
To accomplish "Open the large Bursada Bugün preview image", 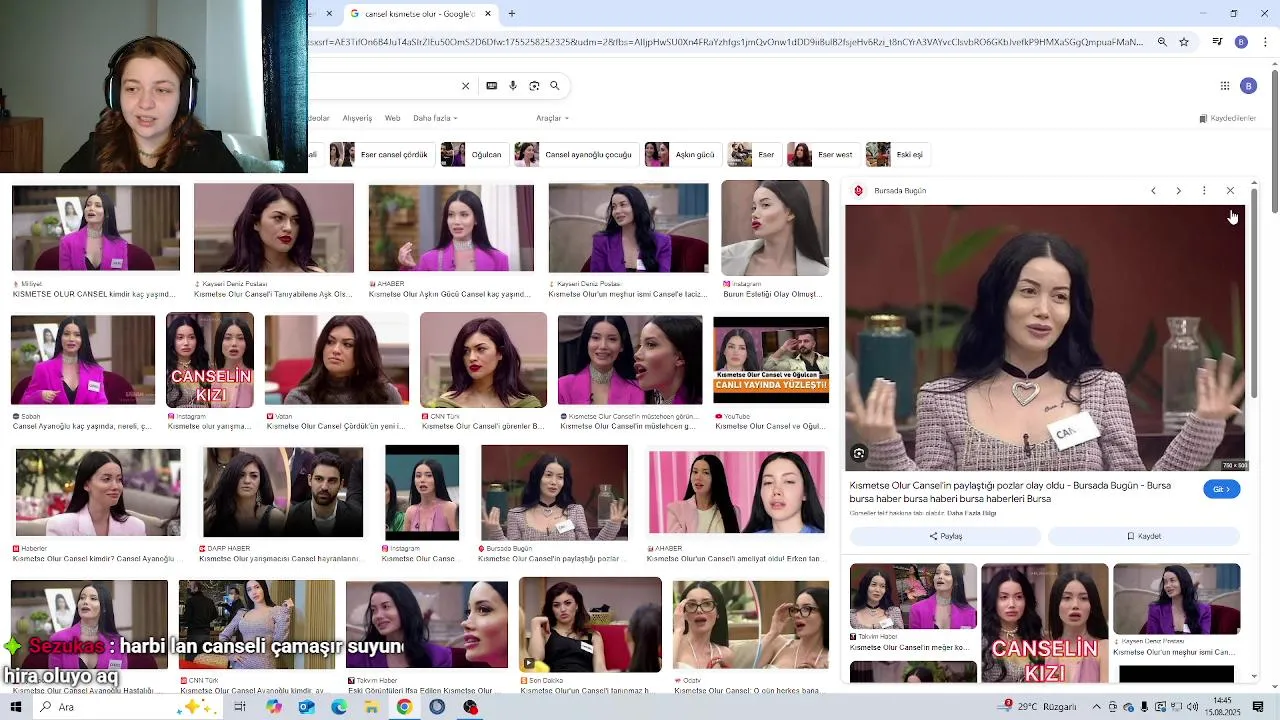I will 1046,338.
